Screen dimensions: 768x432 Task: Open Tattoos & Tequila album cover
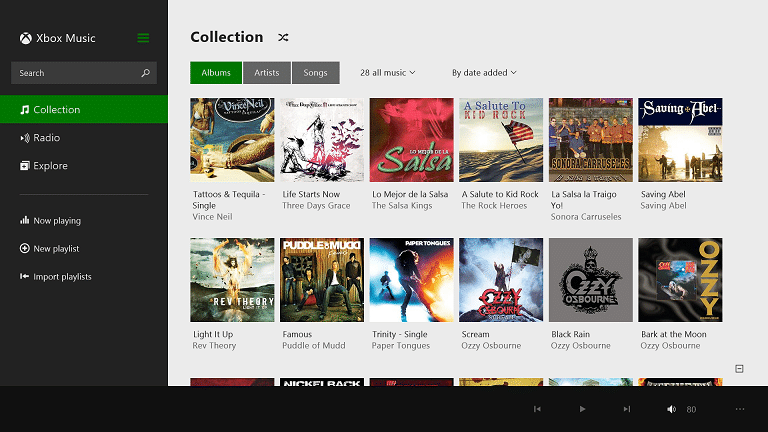pos(232,140)
